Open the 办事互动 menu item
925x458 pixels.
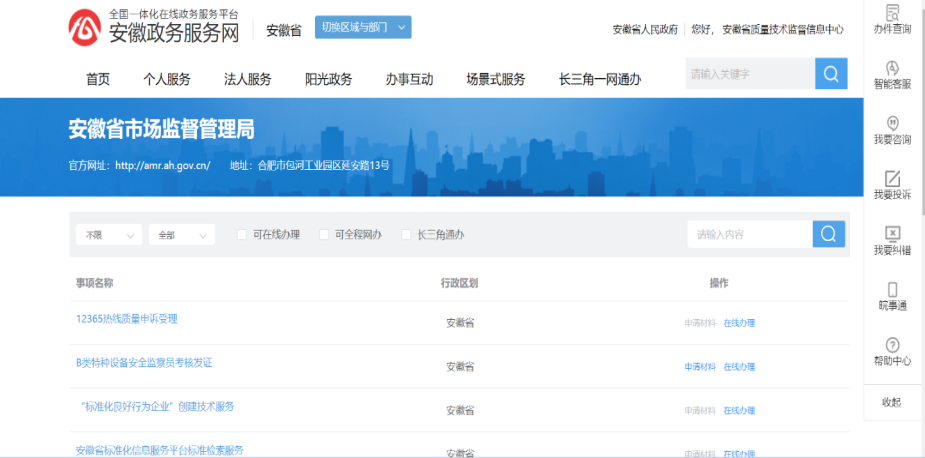(409, 79)
